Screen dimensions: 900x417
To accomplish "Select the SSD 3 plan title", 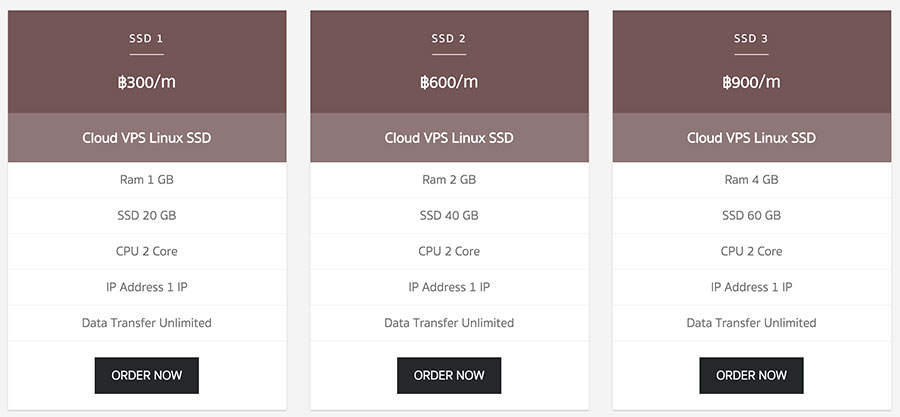I will [x=751, y=39].
